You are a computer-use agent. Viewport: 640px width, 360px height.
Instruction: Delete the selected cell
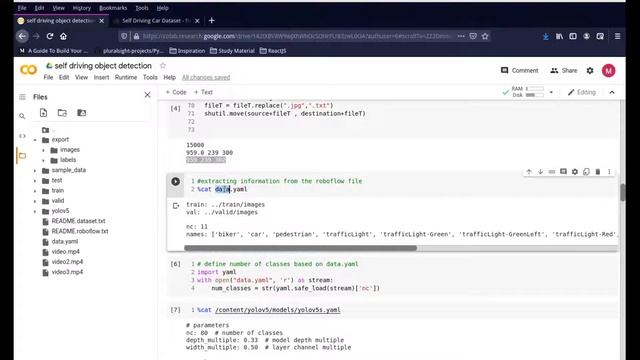pyautogui.click(x=598, y=172)
